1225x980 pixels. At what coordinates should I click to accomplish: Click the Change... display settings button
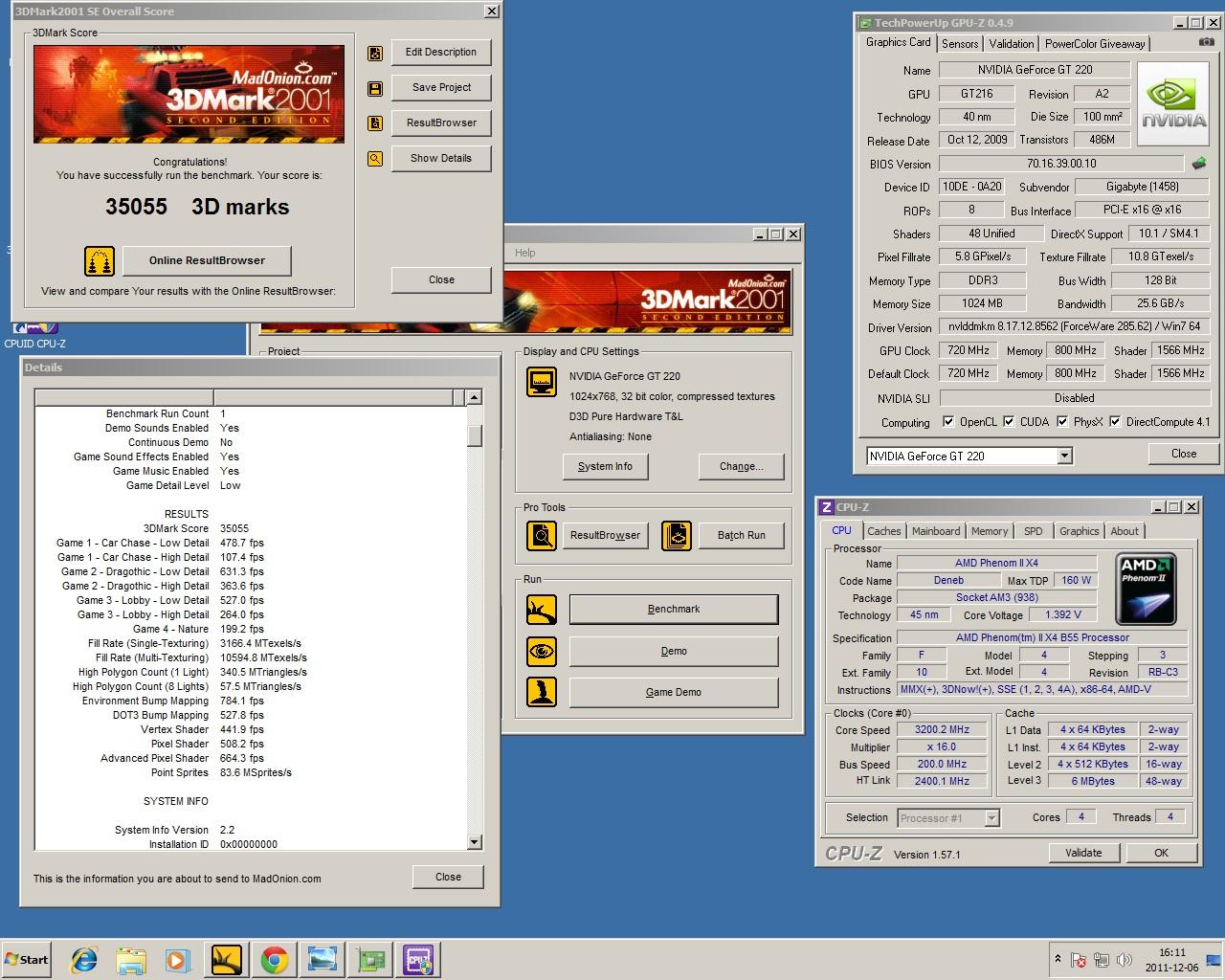(742, 467)
